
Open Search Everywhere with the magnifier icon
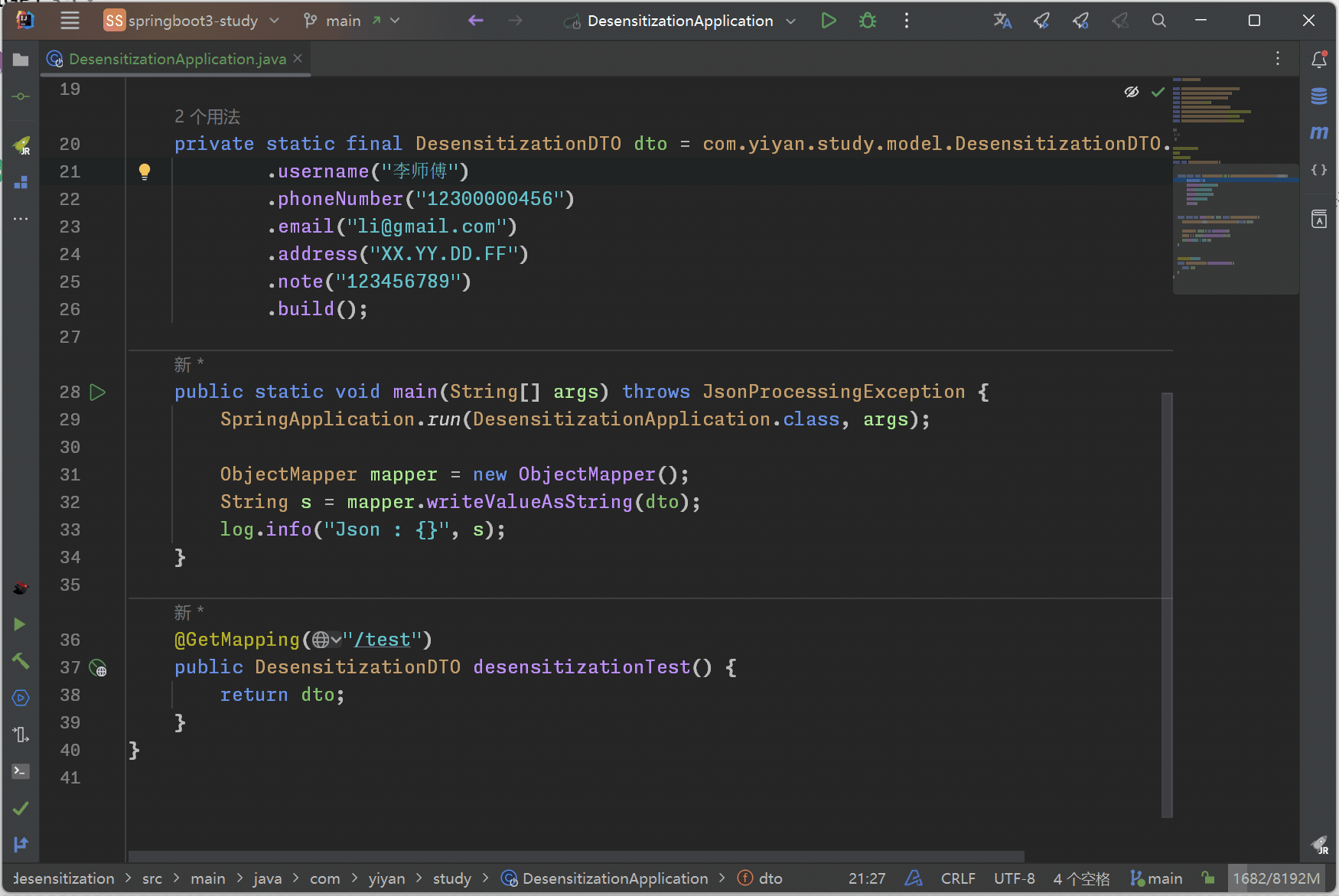pyautogui.click(x=1158, y=21)
